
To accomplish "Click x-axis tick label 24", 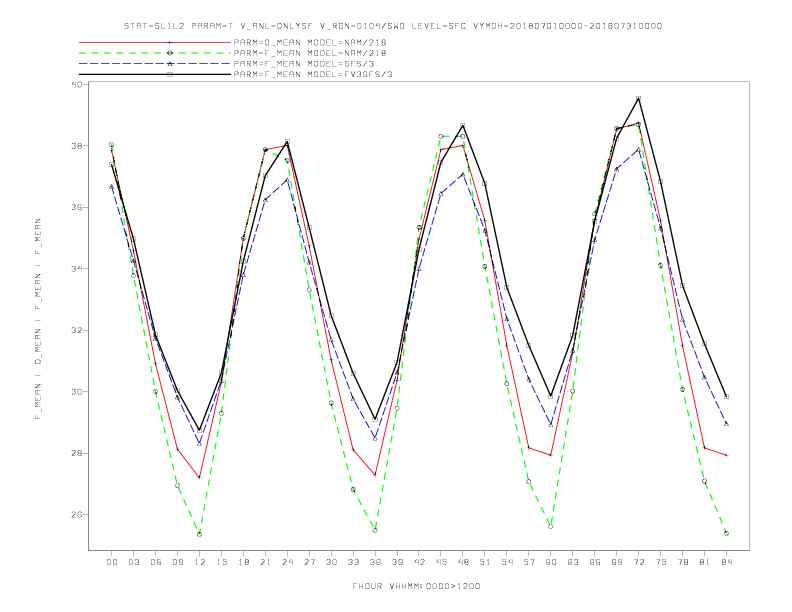I will pyautogui.click(x=287, y=562).
